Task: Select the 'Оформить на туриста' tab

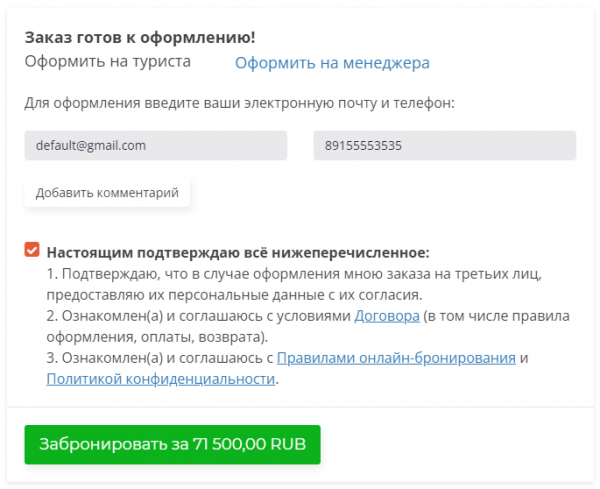Action: (108, 62)
